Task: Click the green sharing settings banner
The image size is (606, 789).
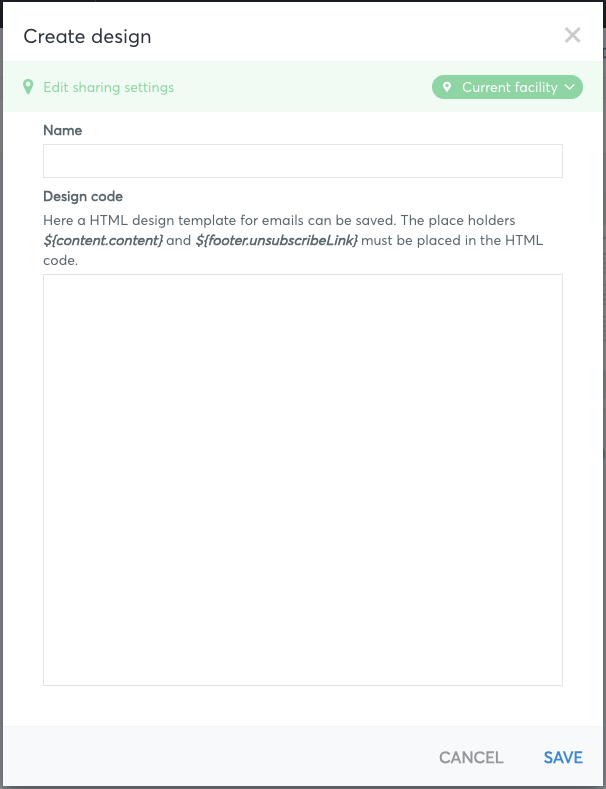Action: tap(302, 87)
